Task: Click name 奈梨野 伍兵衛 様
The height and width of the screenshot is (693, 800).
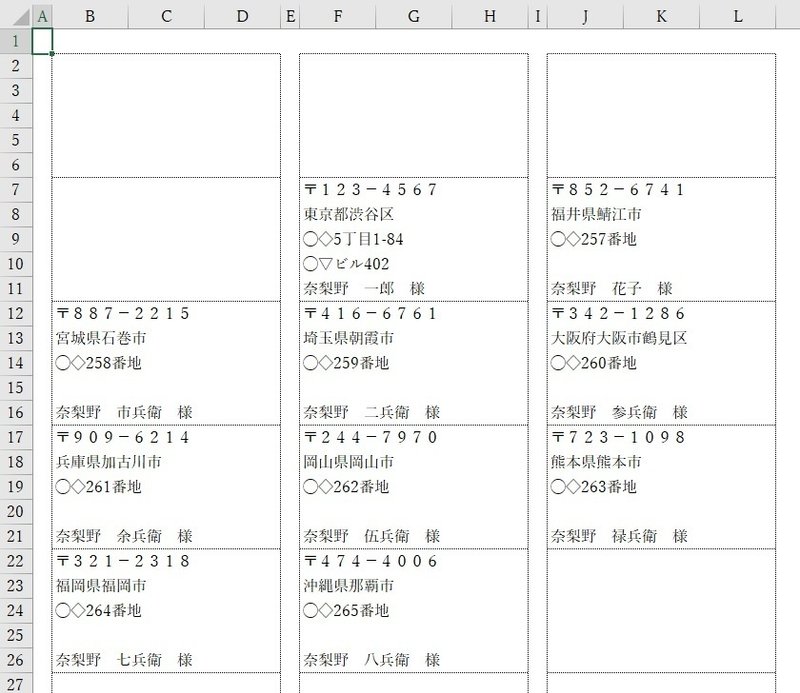Action: point(371,536)
